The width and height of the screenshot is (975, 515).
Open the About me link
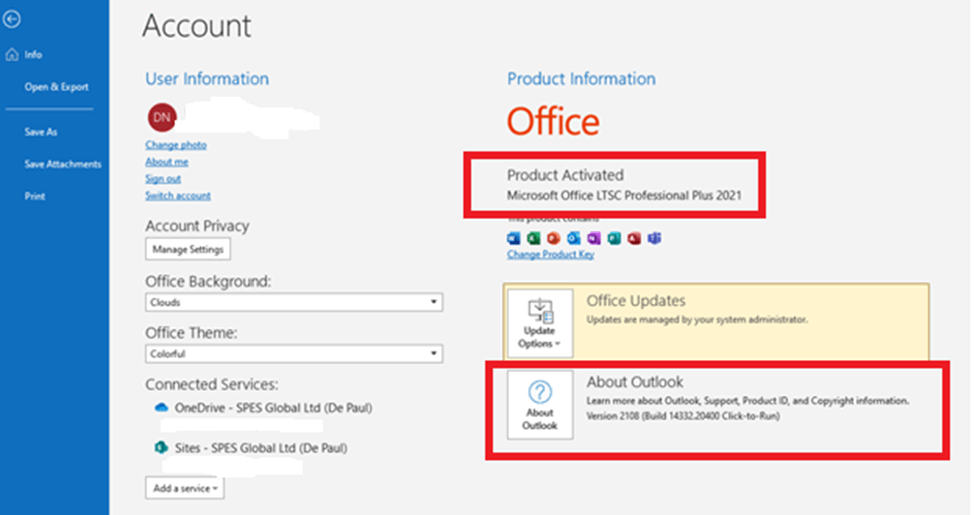[167, 162]
